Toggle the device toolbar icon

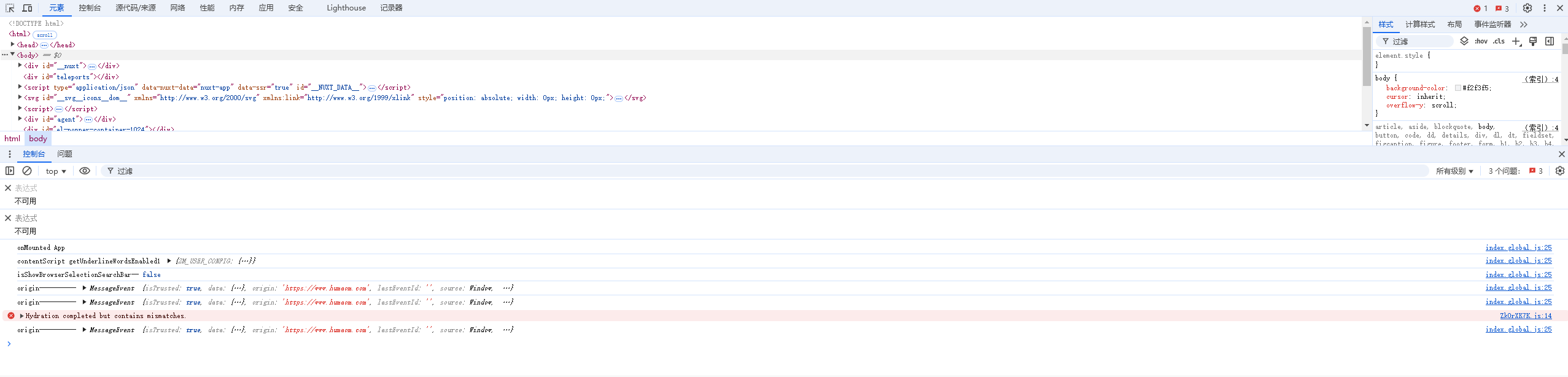pos(27,8)
